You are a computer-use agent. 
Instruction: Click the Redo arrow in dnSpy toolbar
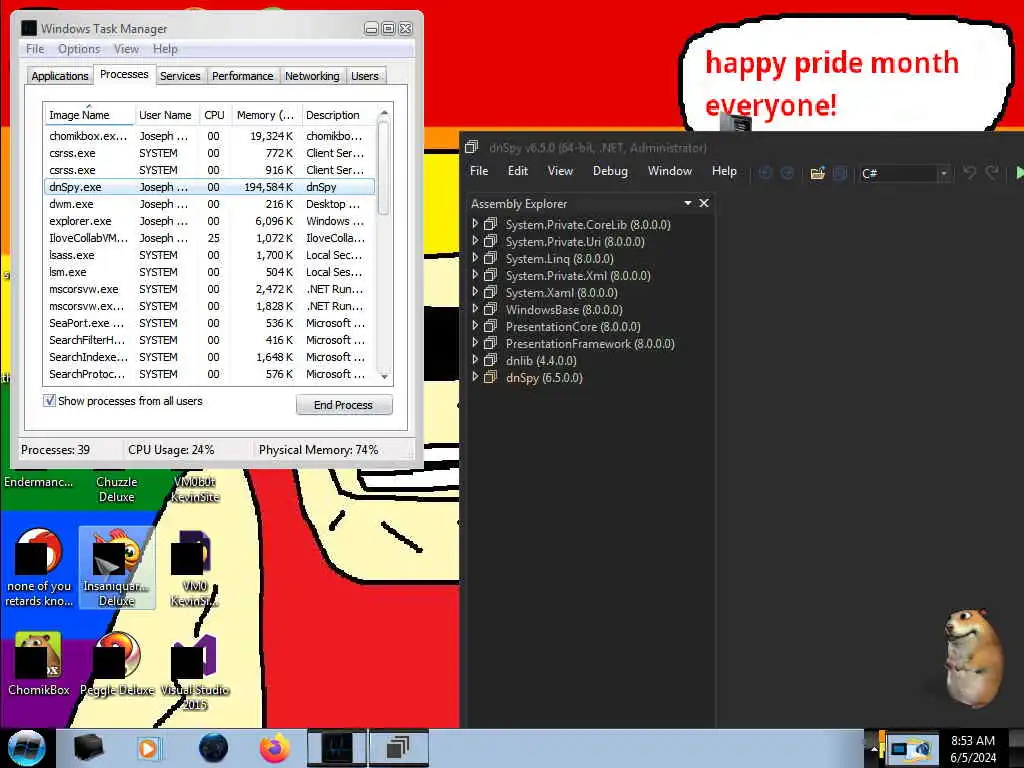(x=992, y=172)
